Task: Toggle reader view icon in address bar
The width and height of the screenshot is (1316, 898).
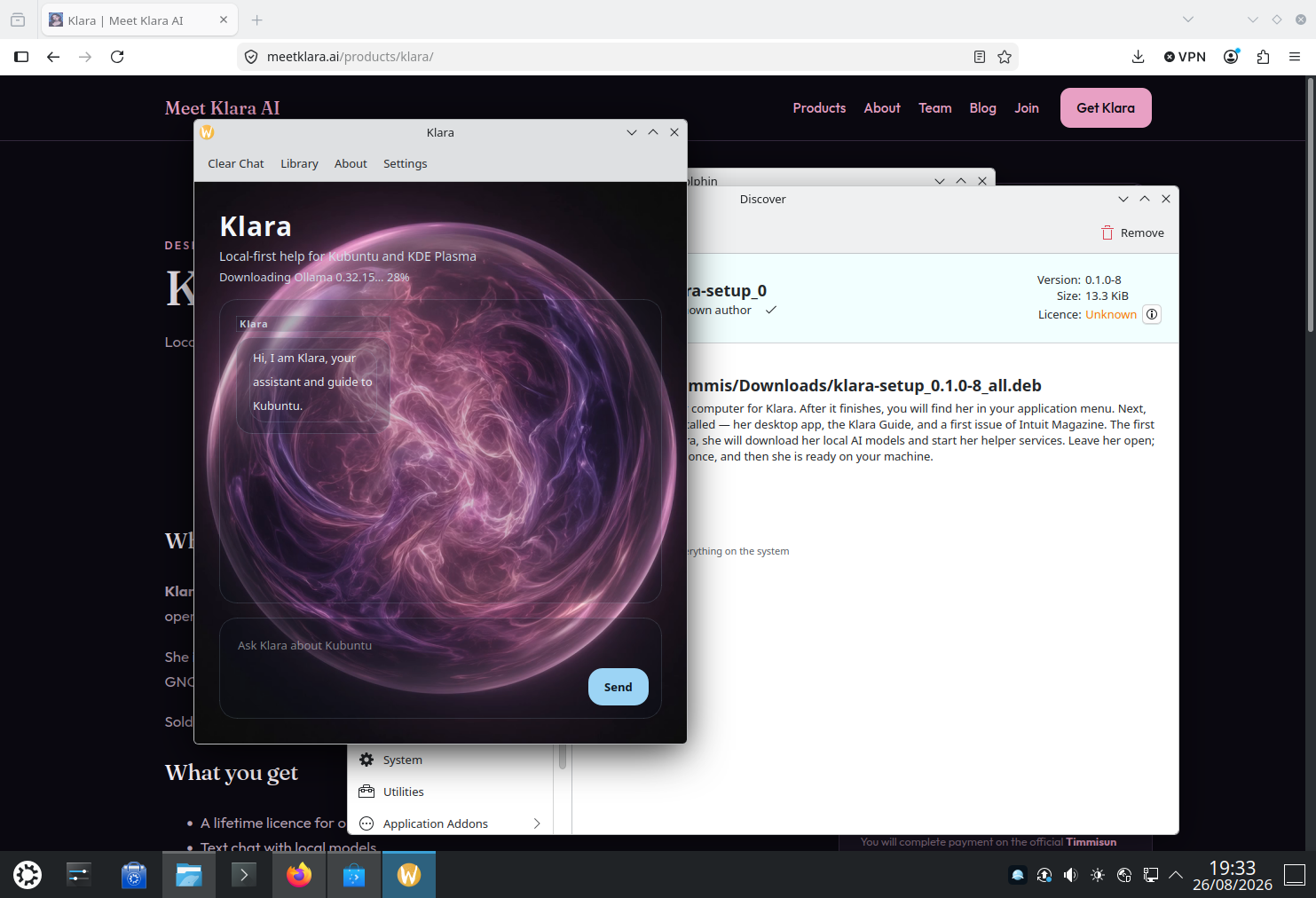Action: pyautogui.click(x=980, y=57)
